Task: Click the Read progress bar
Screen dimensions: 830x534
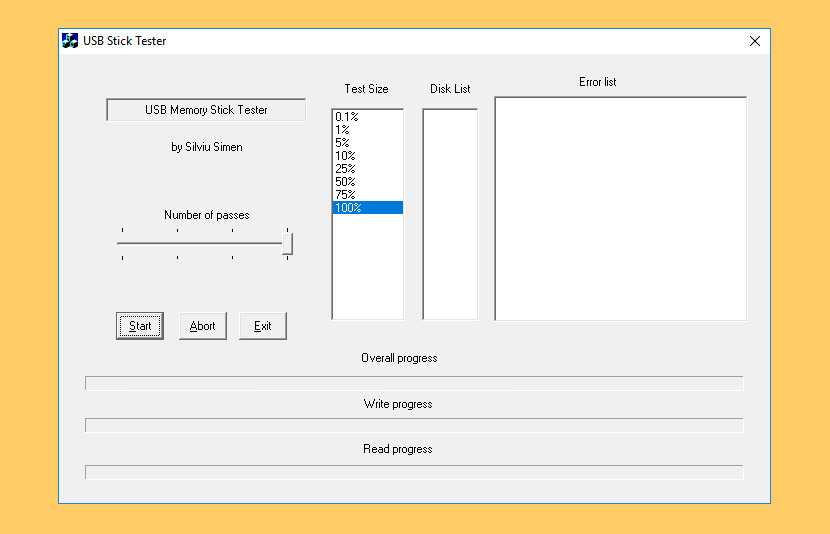Action: point(414,472)
